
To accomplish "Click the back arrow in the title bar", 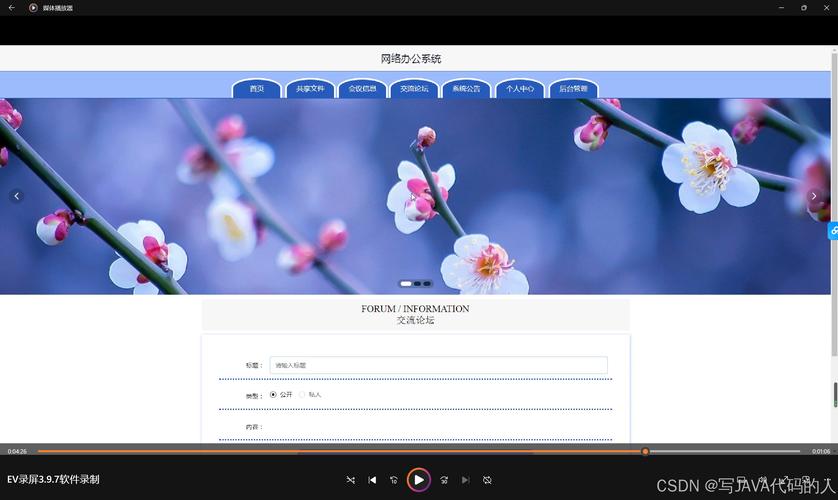I will tap(12, 7).
